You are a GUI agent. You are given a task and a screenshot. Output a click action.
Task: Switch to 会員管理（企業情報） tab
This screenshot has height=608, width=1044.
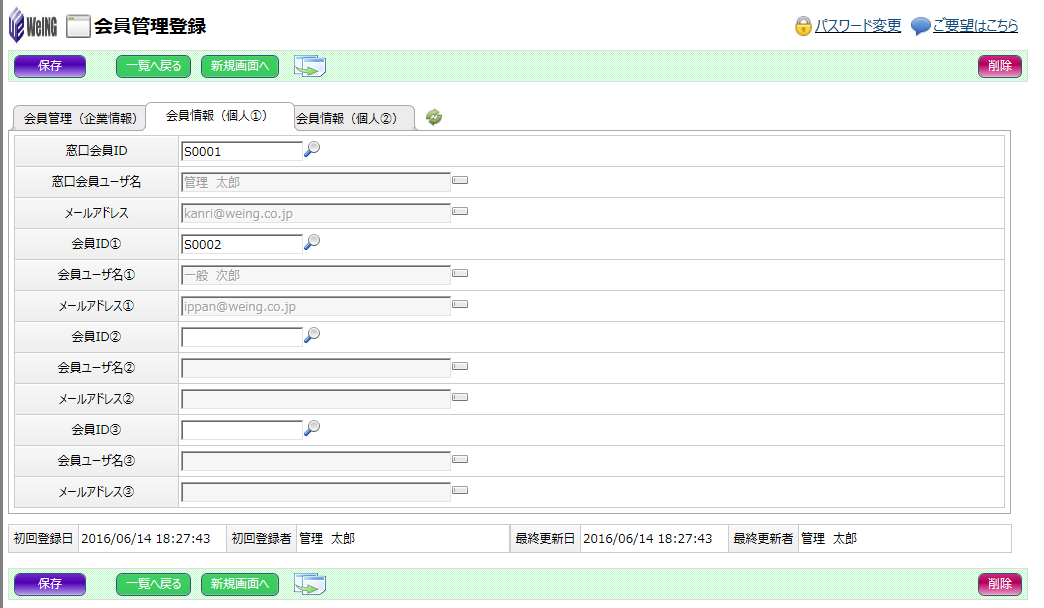80,118
